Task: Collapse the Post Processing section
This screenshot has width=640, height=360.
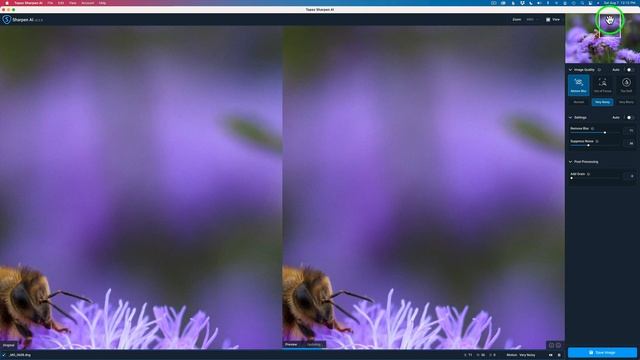Action: pyautogui.click(x=571, y=162)
